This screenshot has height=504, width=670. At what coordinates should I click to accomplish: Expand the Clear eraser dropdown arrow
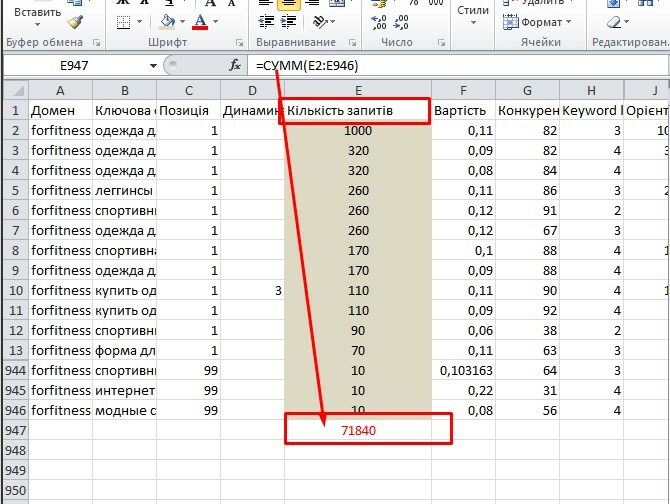pyautogui.click(x=627, y=21)
